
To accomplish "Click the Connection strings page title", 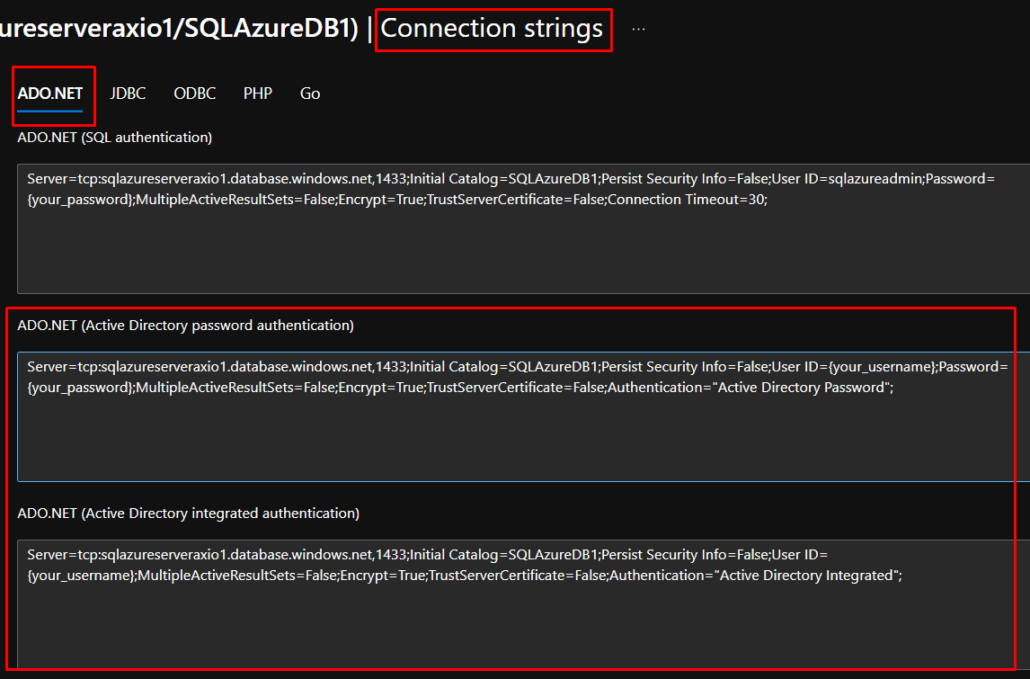I will pos(491,28).
